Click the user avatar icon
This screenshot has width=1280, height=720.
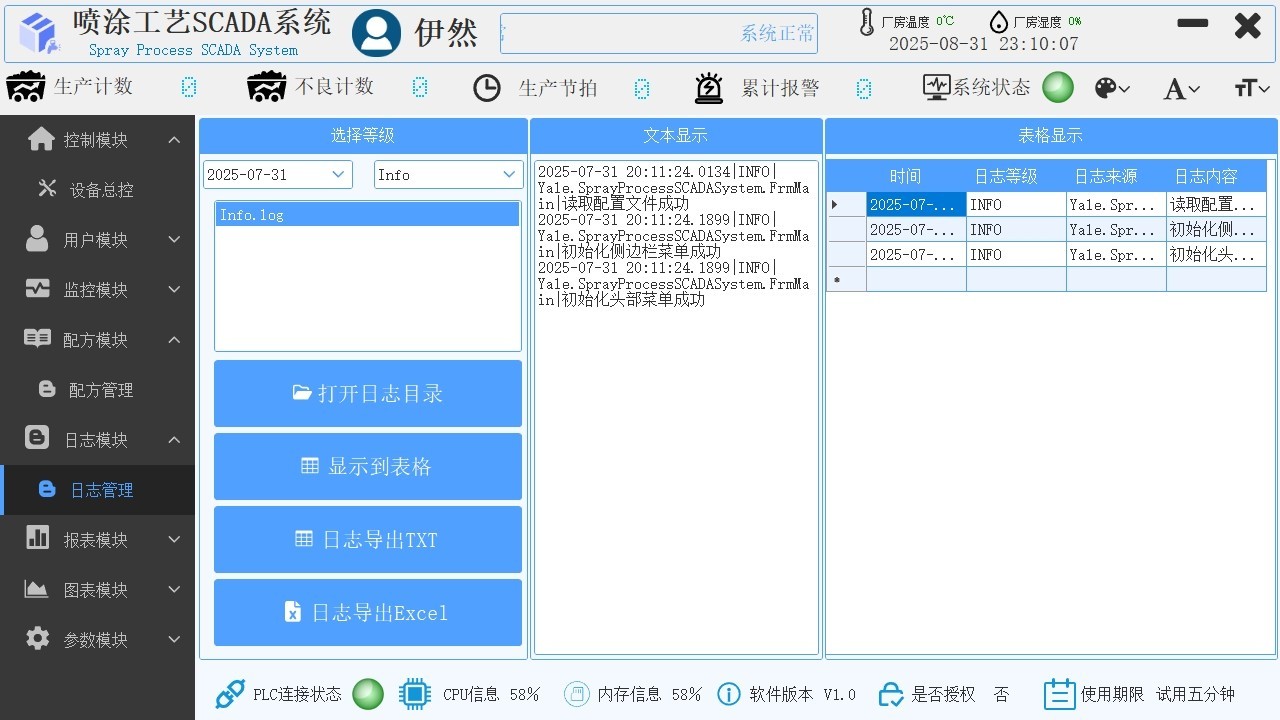pyautogui.click(x=376, y=33)
